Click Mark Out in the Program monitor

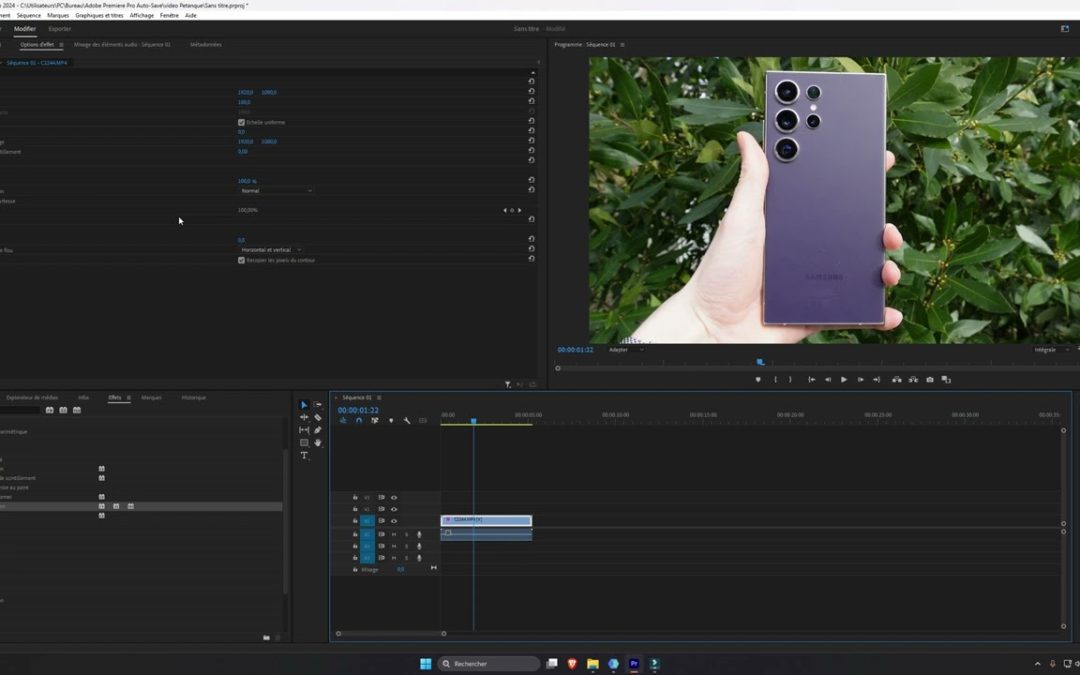tap(790, 380)
